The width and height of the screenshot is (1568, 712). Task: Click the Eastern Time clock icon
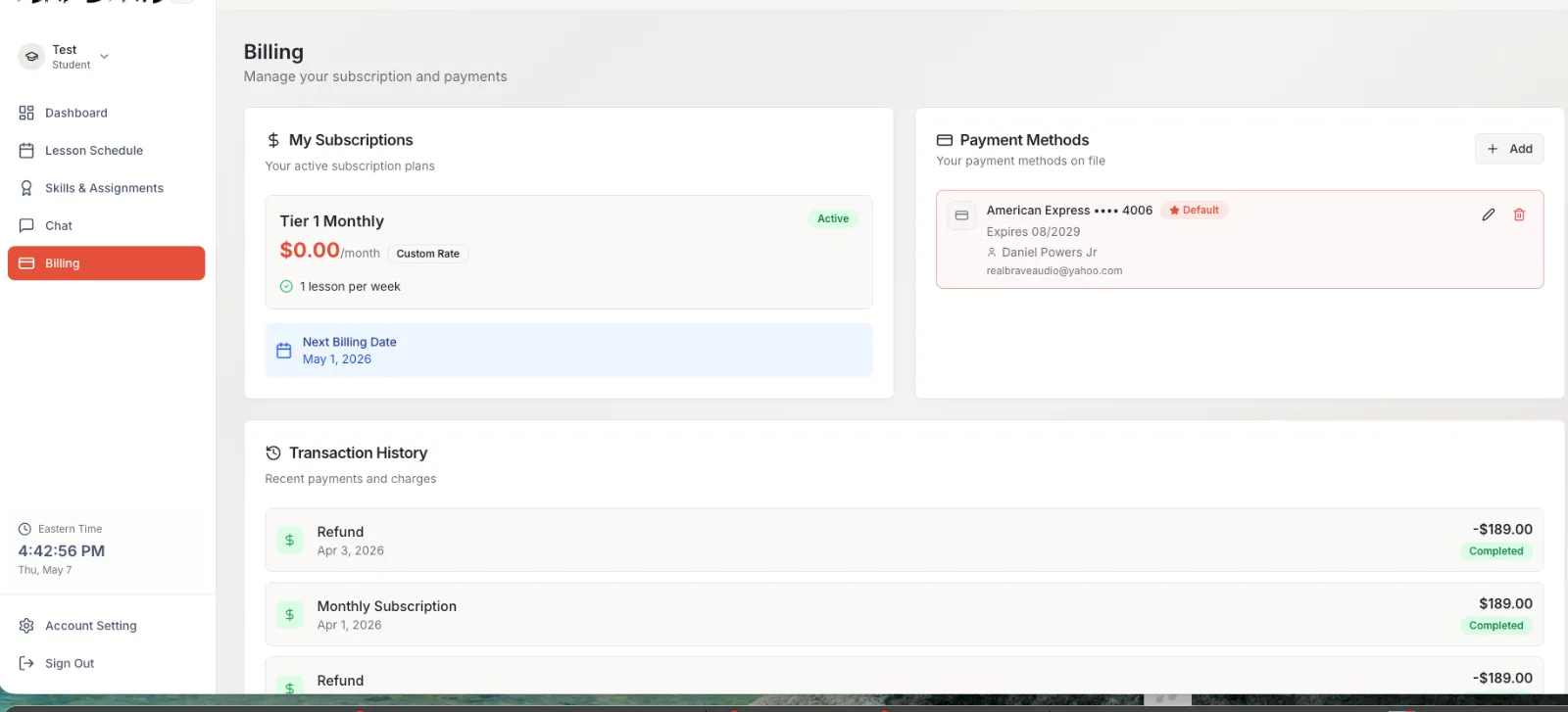[x=24, y=529]
